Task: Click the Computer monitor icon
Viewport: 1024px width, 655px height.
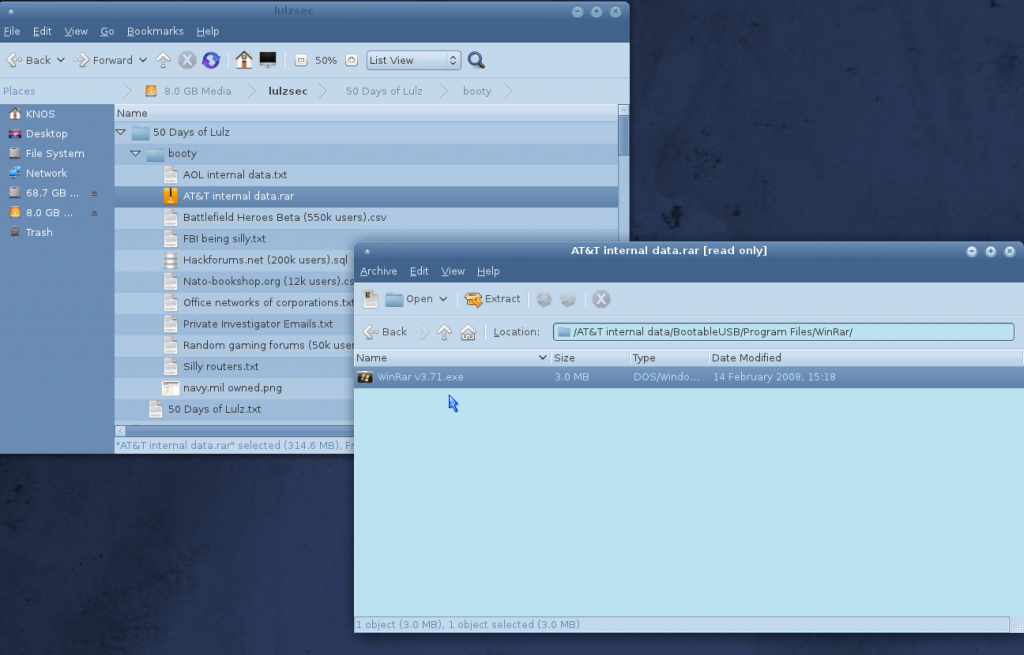Action: 268,60
